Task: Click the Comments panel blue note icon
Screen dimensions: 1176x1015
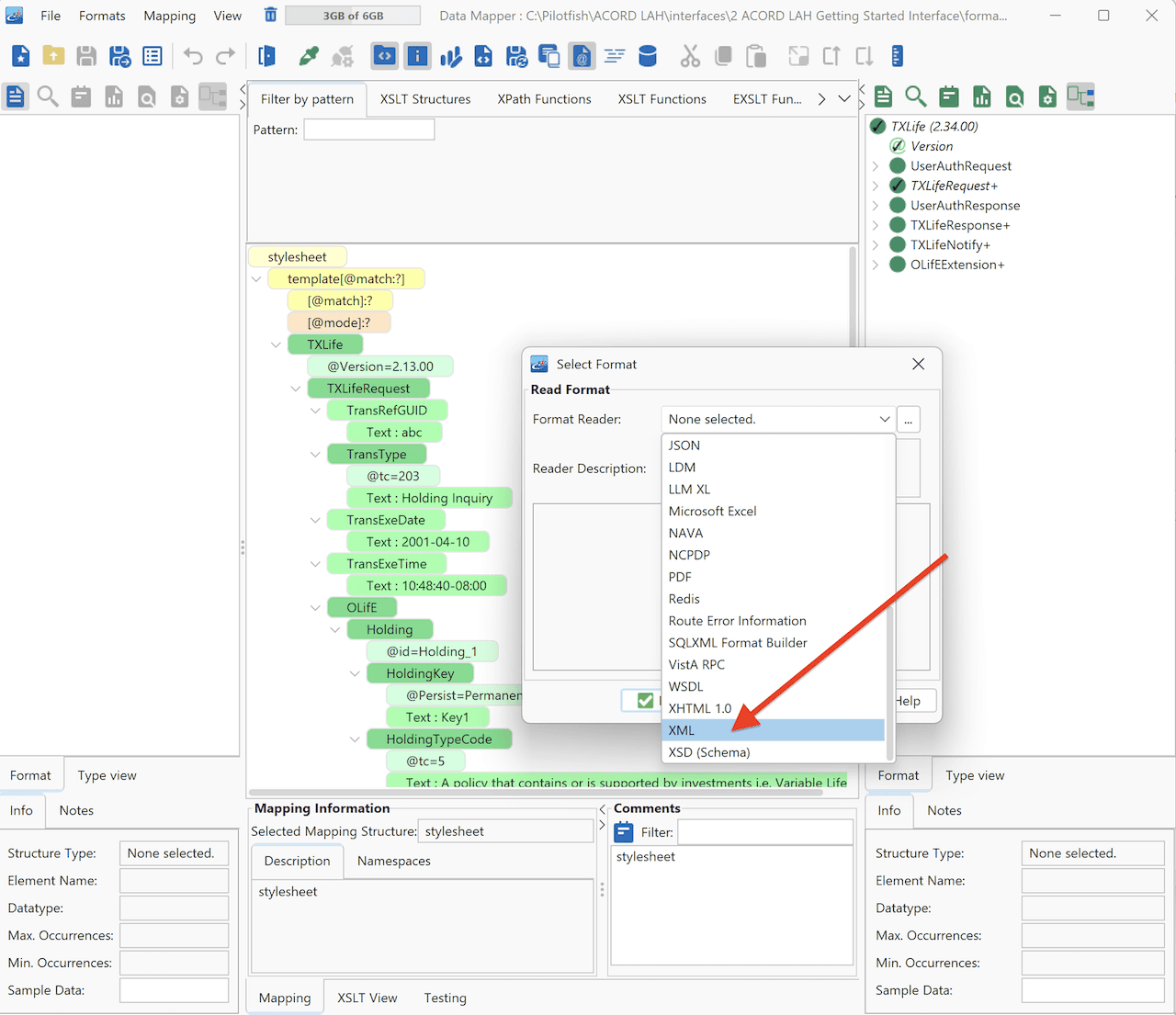Action: pos(624,832)
